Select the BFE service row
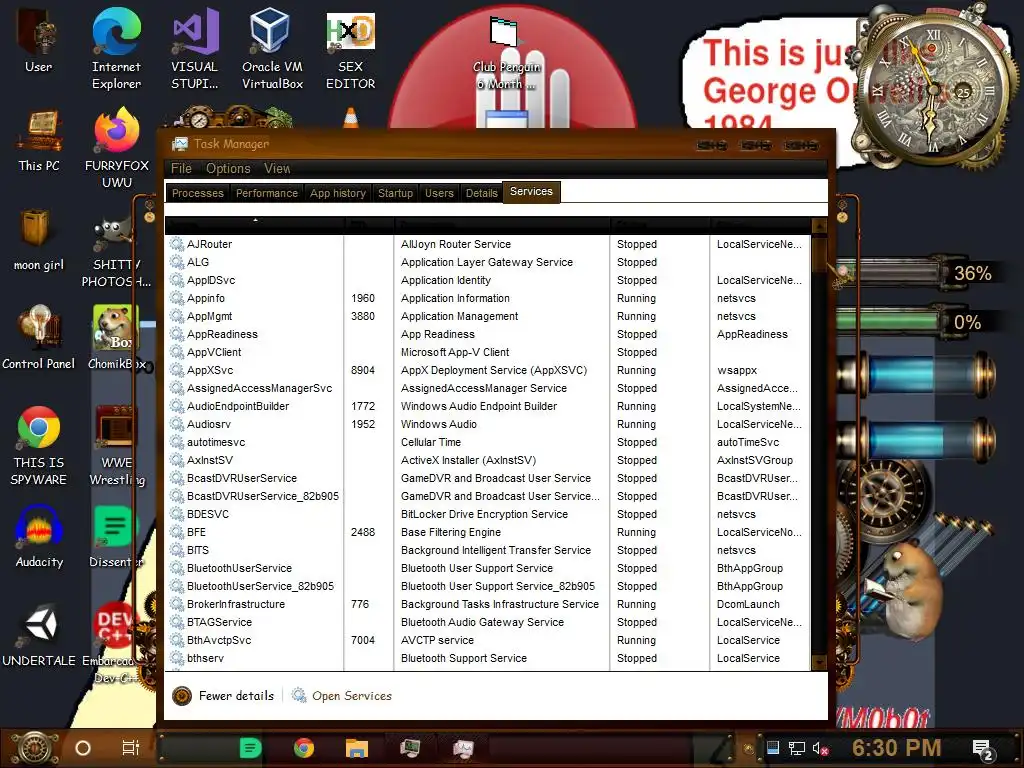 tap(487, 532)
